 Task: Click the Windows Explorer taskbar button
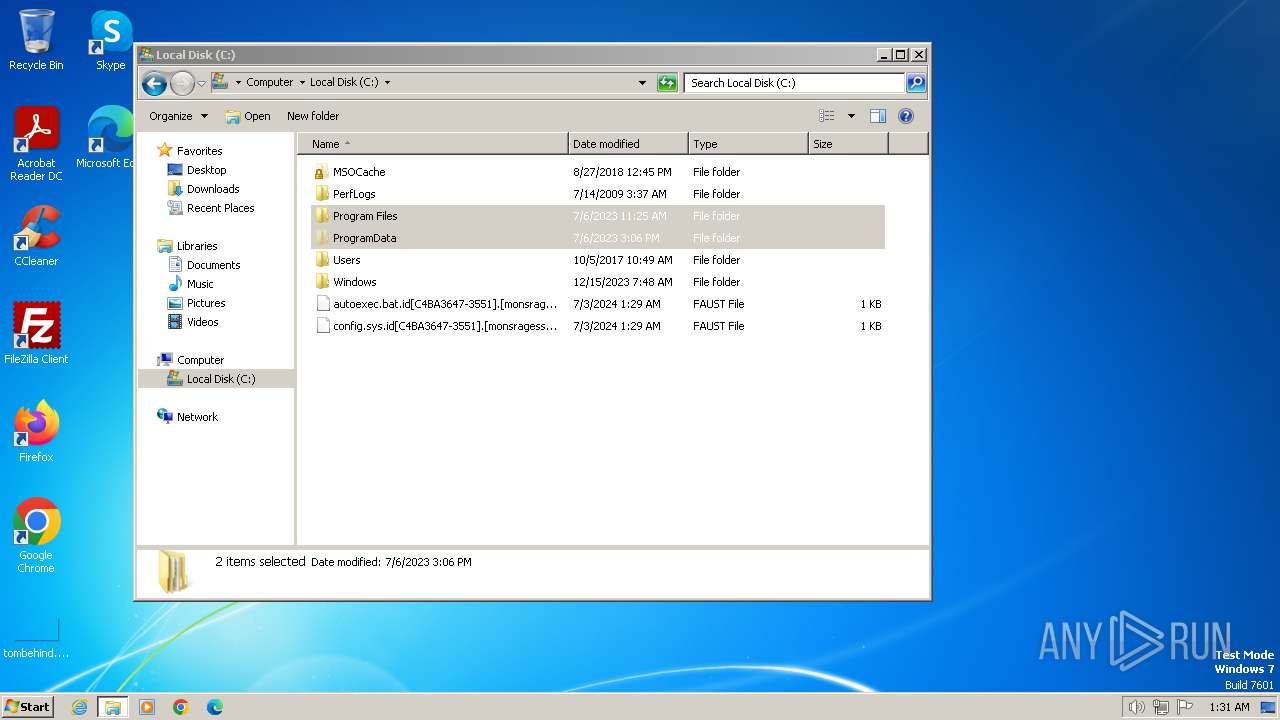[x=113, y=707]
